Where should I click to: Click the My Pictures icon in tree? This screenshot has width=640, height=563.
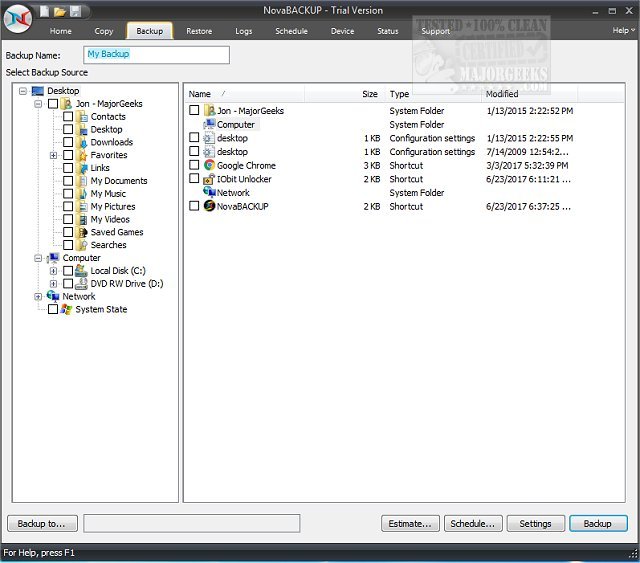[82, 207]
